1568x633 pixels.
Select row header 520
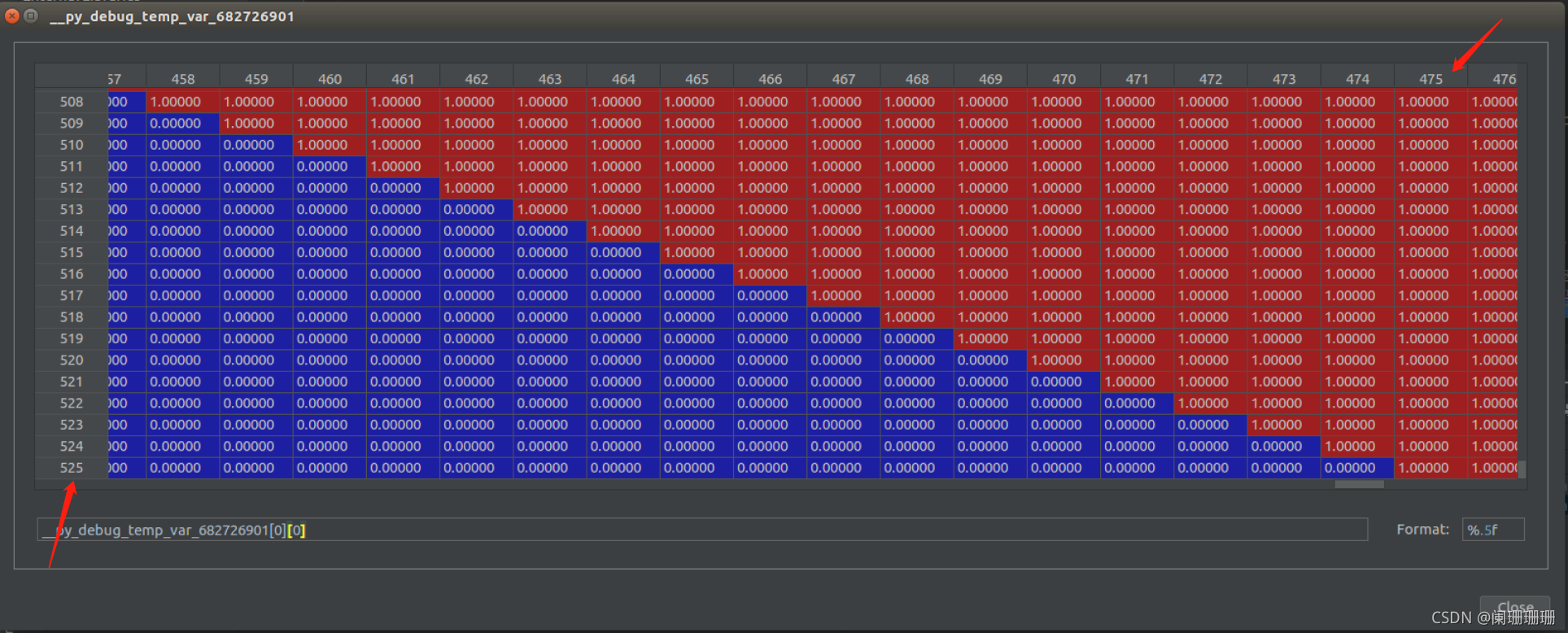[72, 360]
